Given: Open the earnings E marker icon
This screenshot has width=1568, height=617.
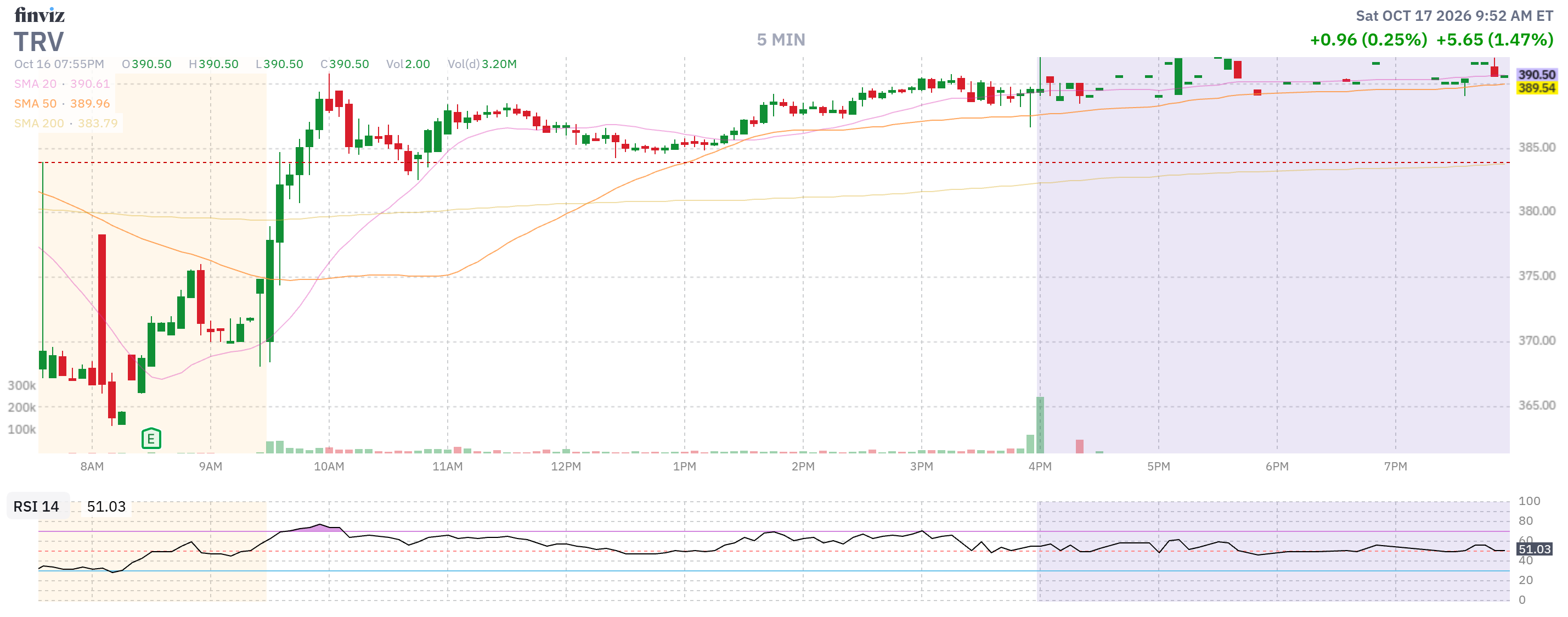Looking at the screenshot, I should tap(151, 439).
